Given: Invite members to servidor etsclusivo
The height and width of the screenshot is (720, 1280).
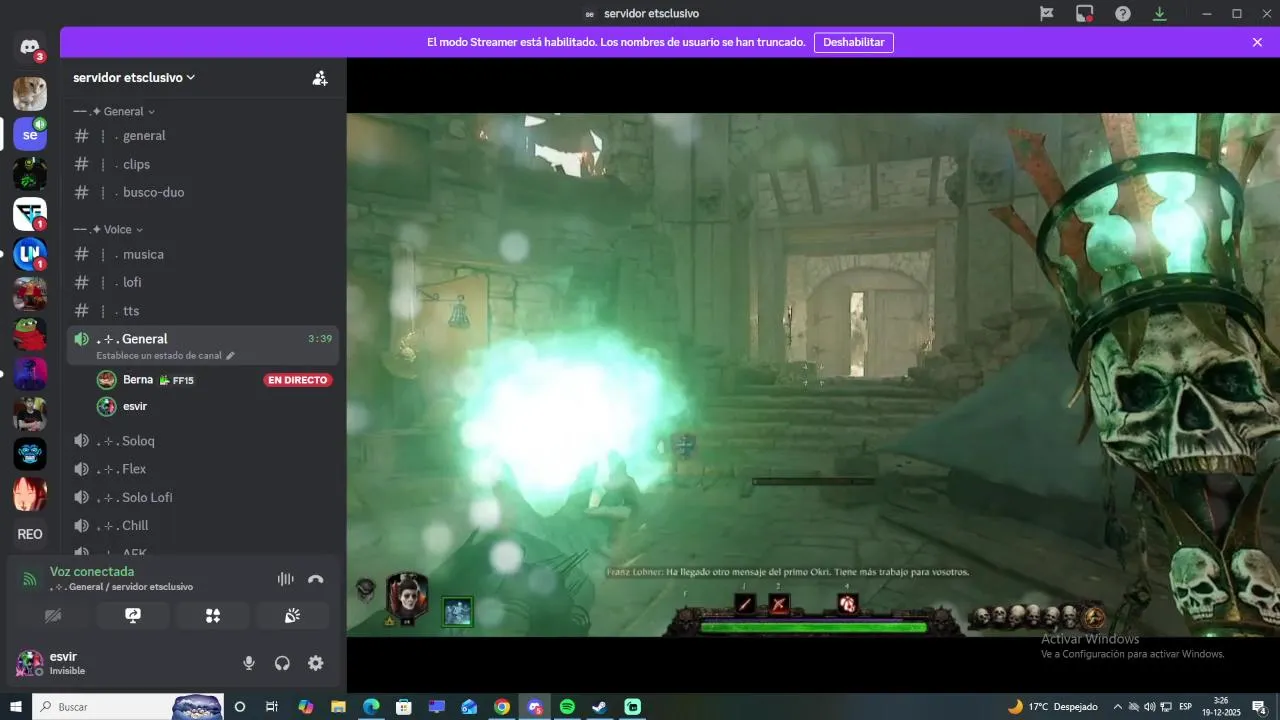Looking at the screenshot, I should click(x=320, y=78).
